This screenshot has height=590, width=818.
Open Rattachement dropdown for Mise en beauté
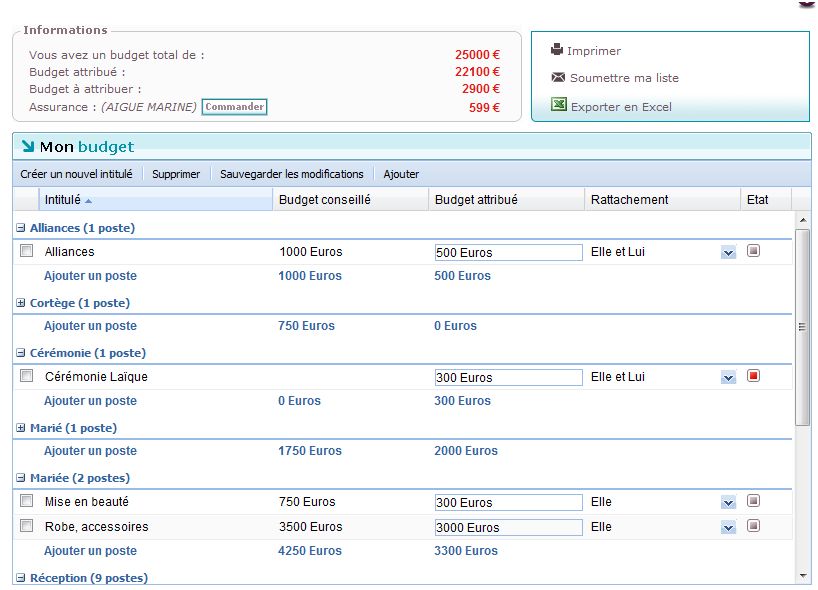tap(728, 503)
